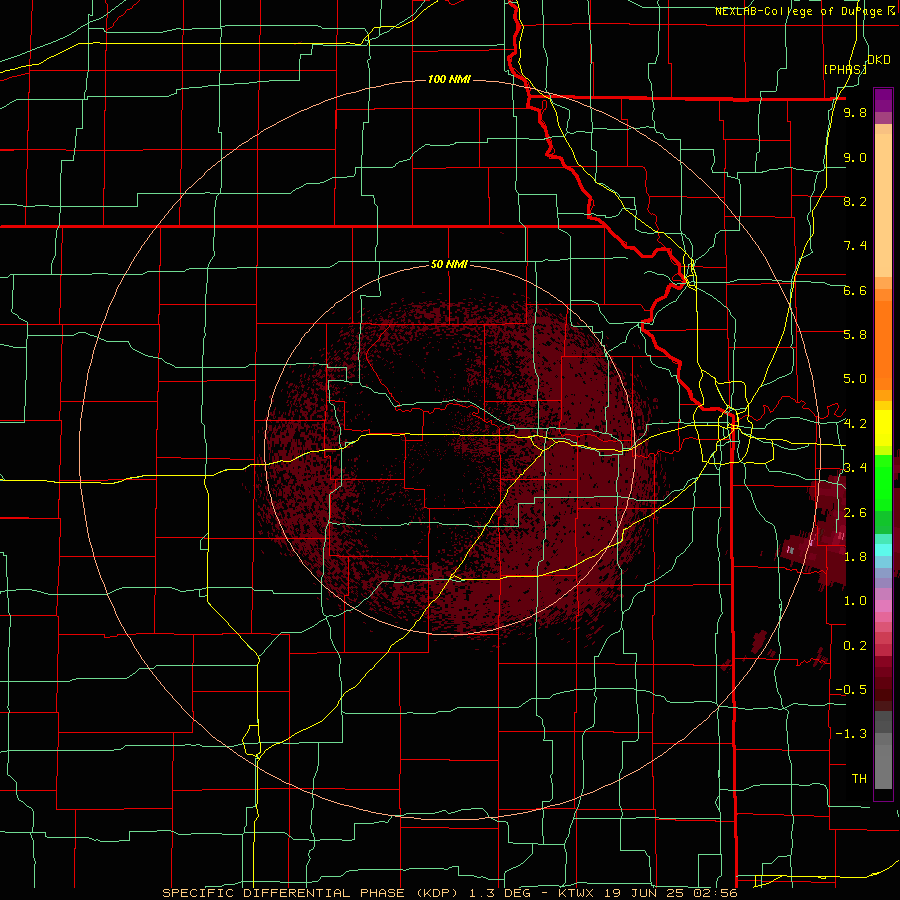
Task: Click the 6.6 color scale value
Action: coord(855,290)
